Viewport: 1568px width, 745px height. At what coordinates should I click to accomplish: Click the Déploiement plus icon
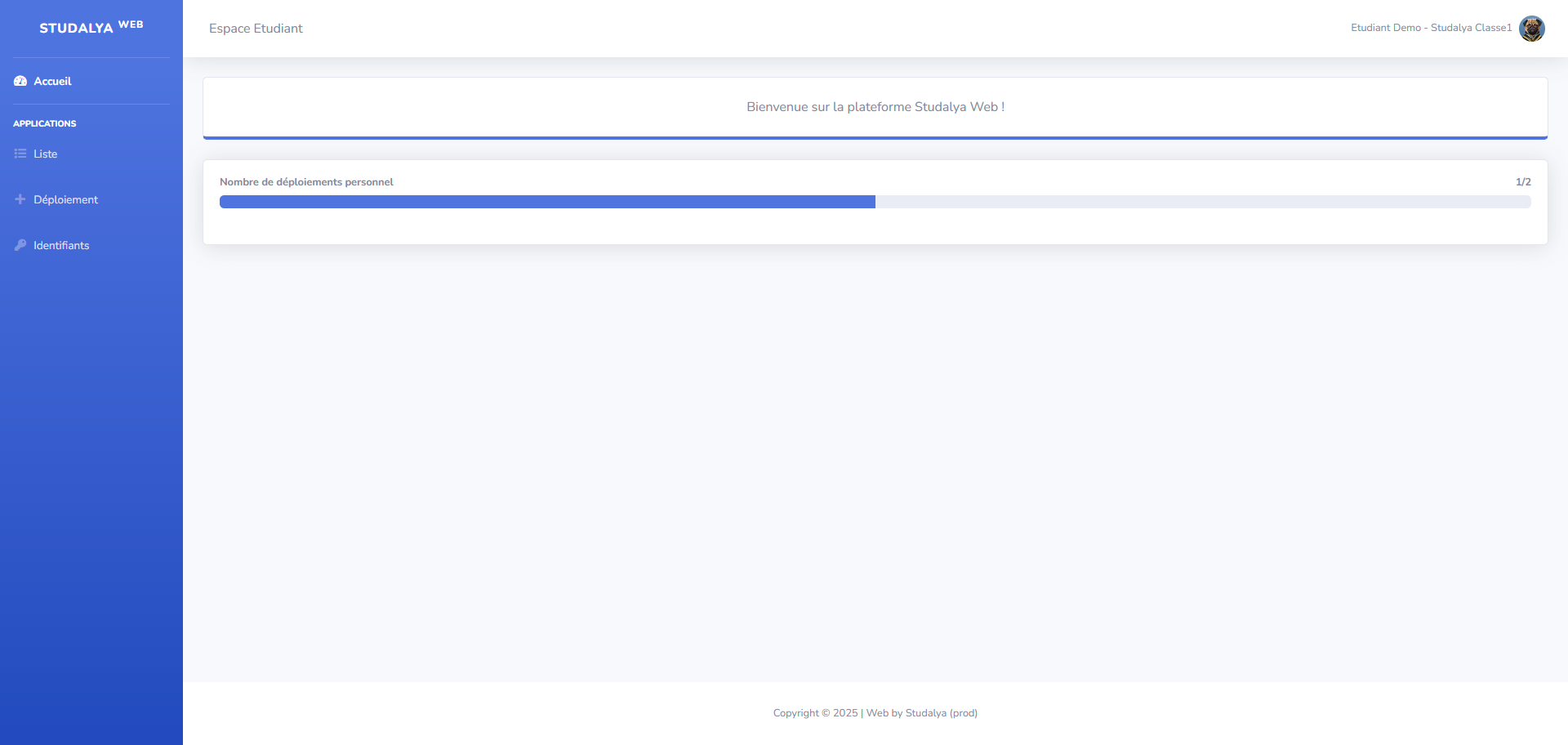pyautogui.click(x=20, y=199)
